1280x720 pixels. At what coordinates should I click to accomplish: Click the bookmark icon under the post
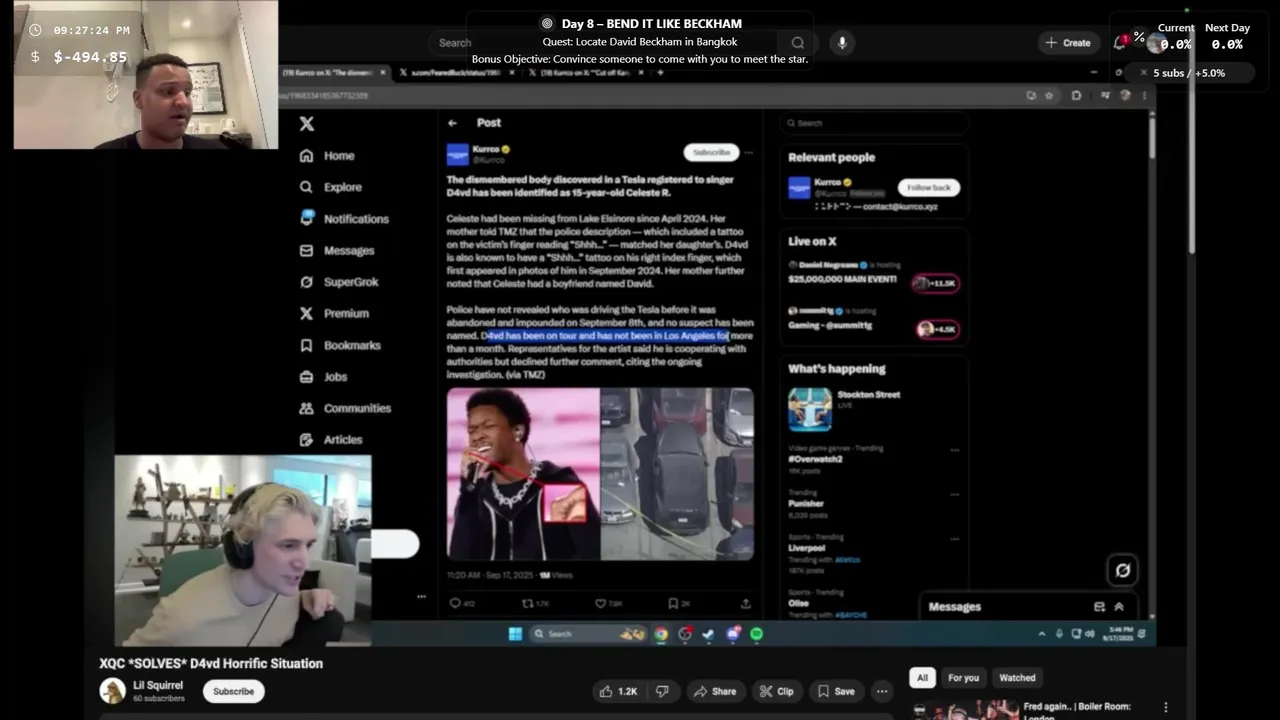[673, 604]
